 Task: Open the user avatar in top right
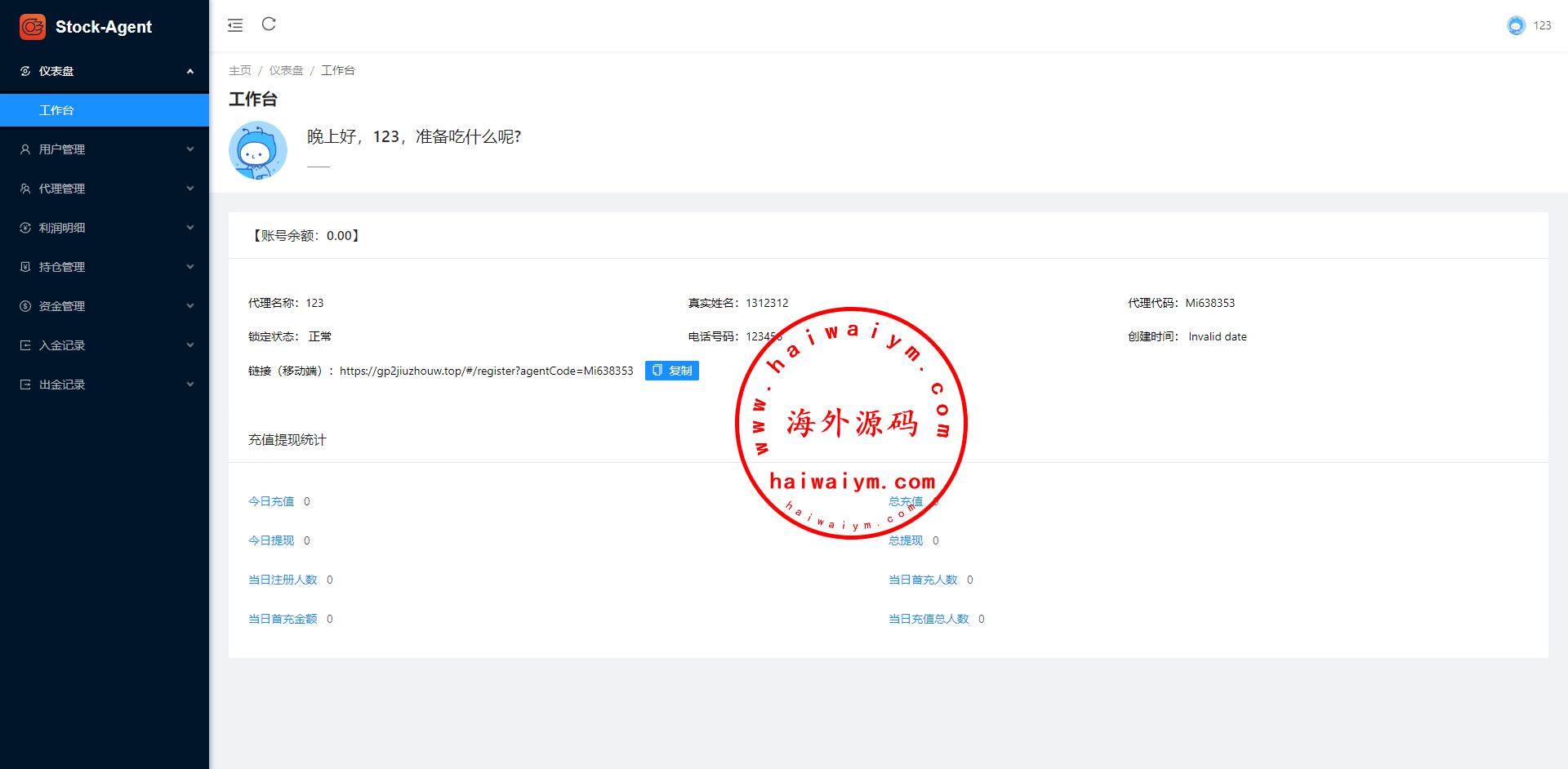pyautogui.click(x=1516, y=25)
